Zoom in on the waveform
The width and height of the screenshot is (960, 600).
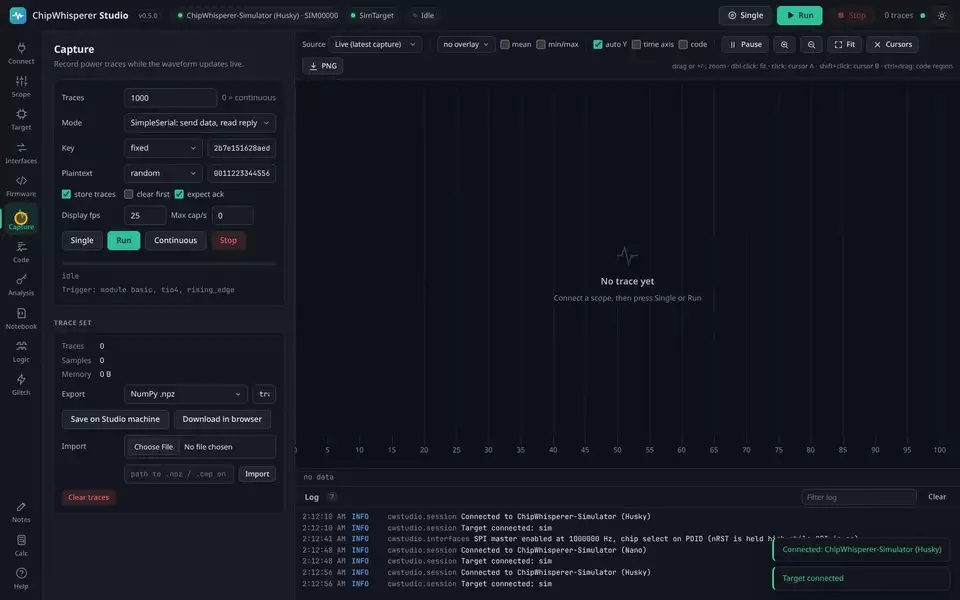[784, 45]
